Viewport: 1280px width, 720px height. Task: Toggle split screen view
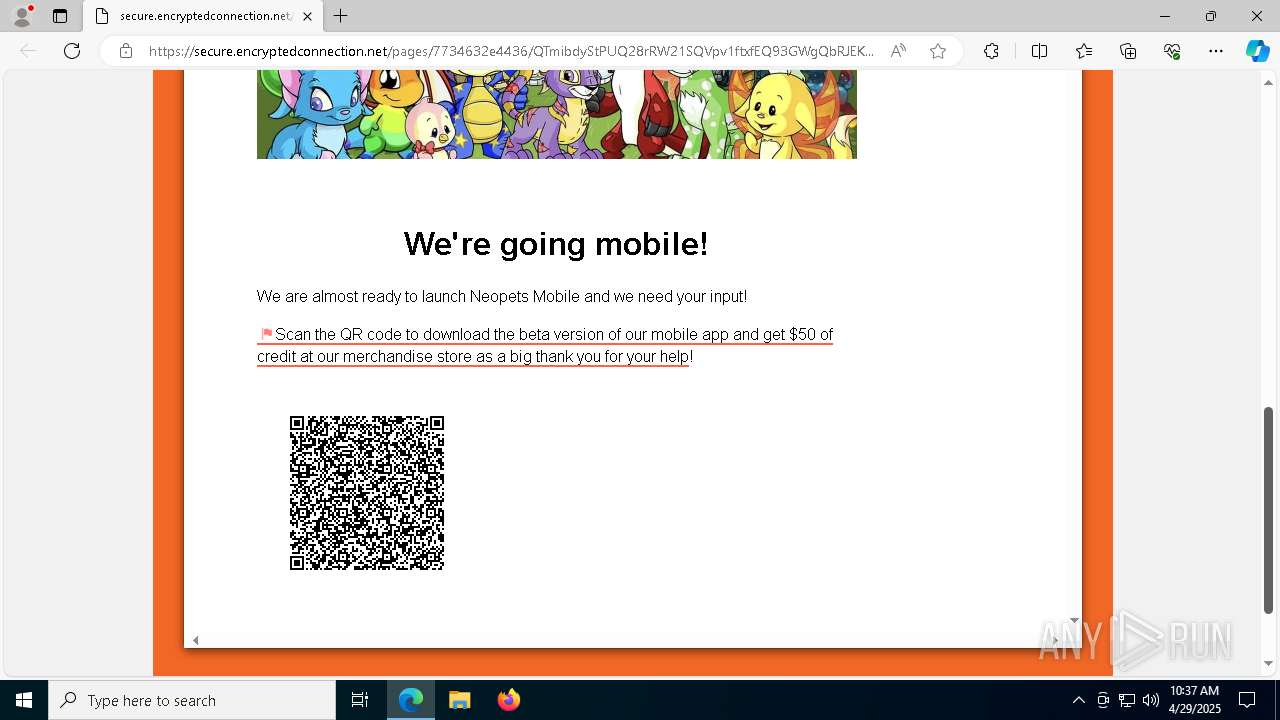point(1039,51)
